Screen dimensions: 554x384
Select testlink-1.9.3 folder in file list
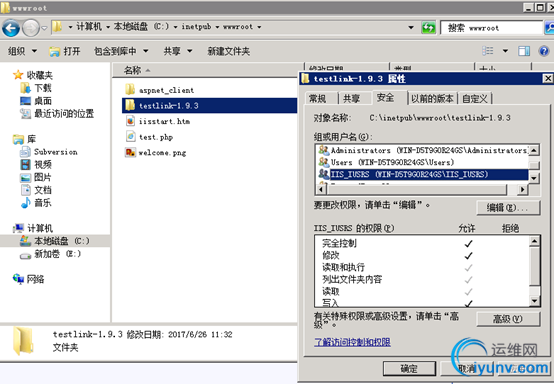click(x=210, y=106)
